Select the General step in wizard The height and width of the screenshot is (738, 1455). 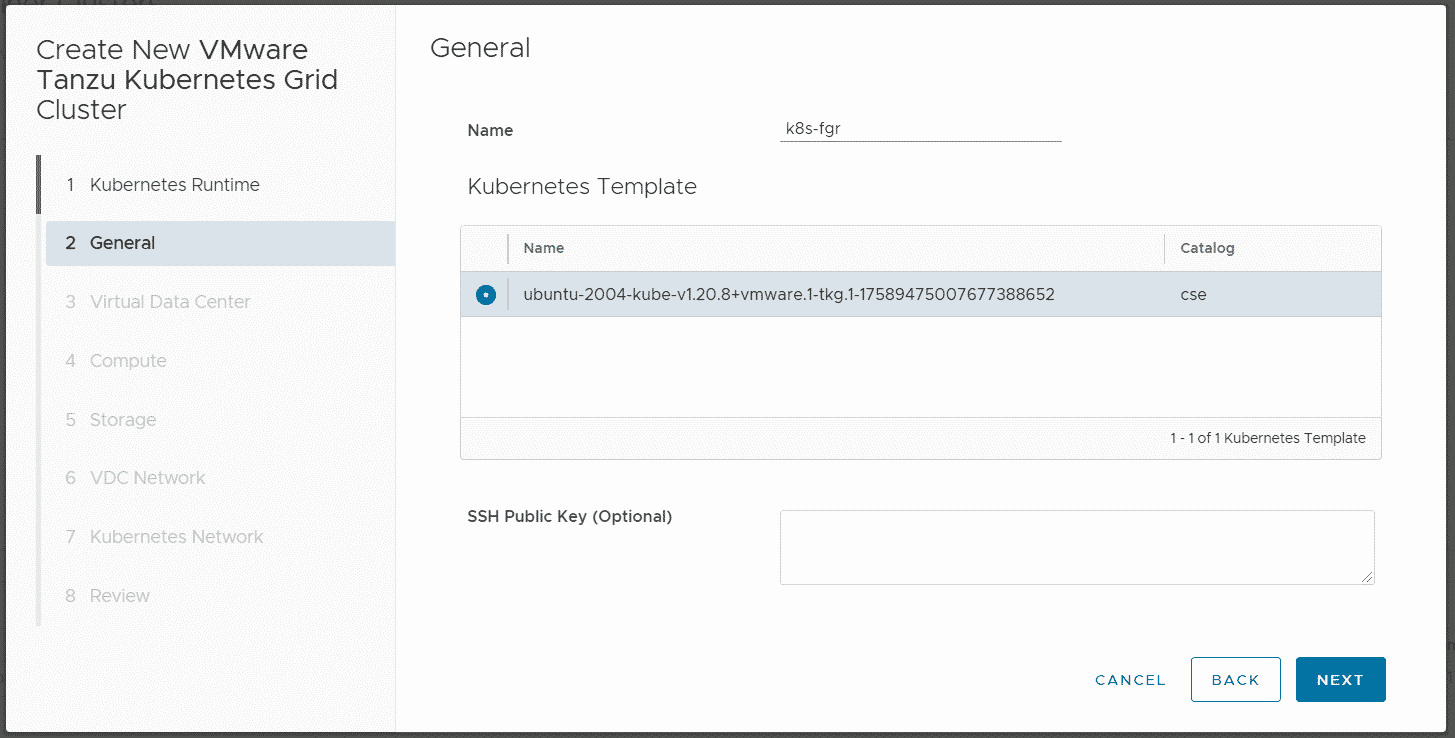point(220,243)
